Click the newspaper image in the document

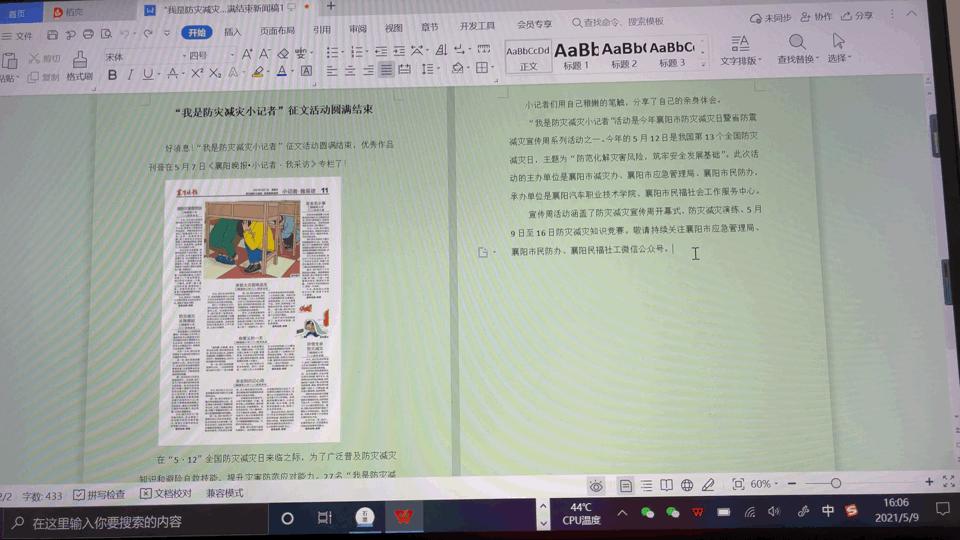249,311
